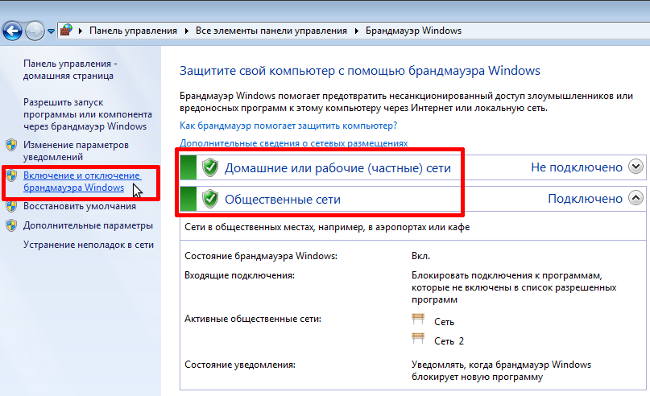The width and height of the screenshot is (650, 396).
Task: Expand Домашние или рабочие сети section chevron
Action: (x=635, y=167)
